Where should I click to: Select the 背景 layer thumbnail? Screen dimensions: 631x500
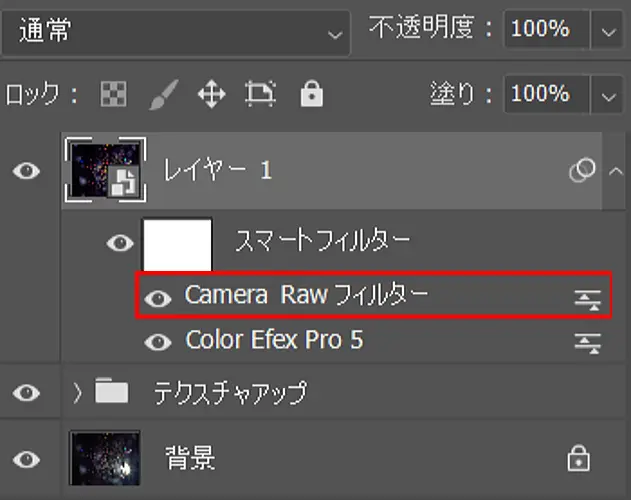click(105, 458)
